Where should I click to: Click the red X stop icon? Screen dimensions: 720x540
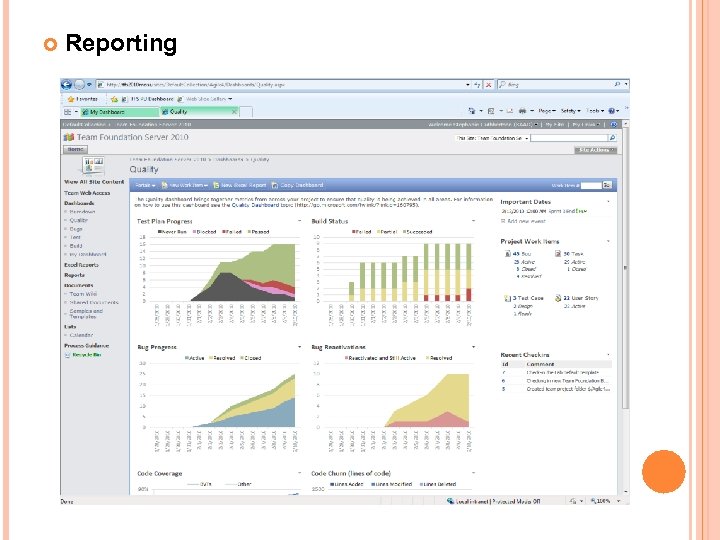pyautogui.click(x=489, y=85)
